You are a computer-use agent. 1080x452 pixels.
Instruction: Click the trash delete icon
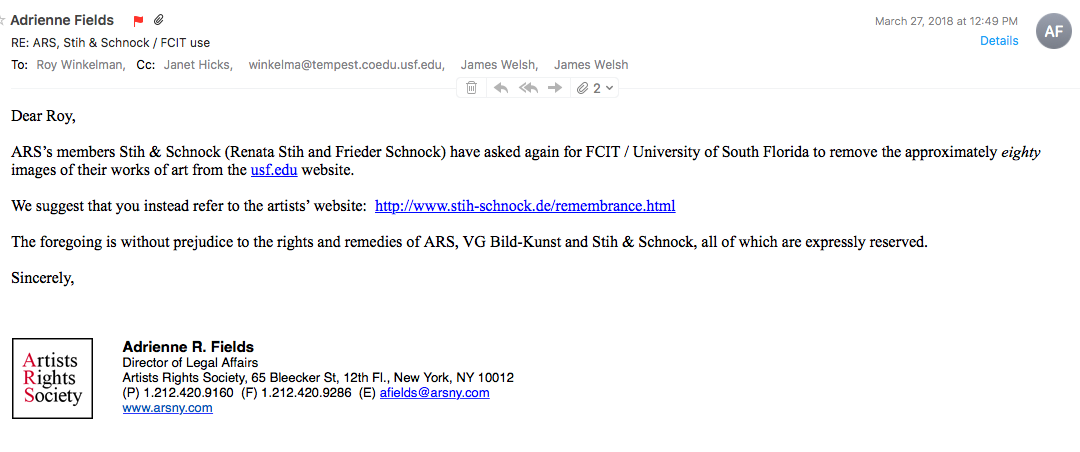point(471,88)
